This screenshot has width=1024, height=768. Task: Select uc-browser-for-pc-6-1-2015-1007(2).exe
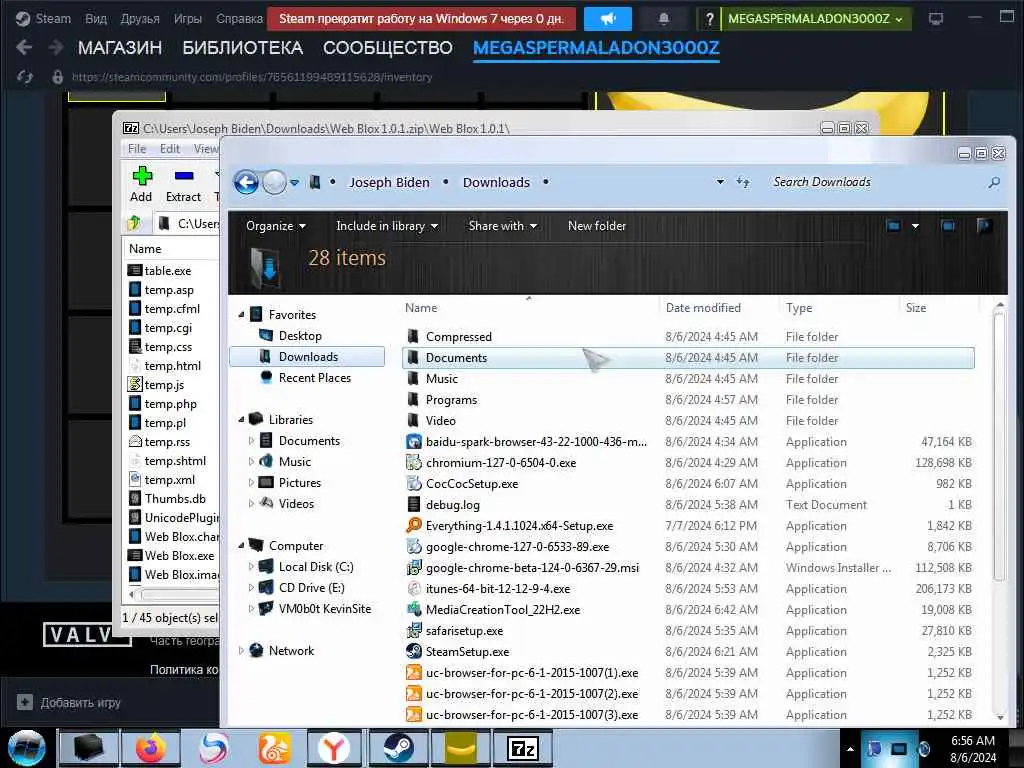[532, 694]
